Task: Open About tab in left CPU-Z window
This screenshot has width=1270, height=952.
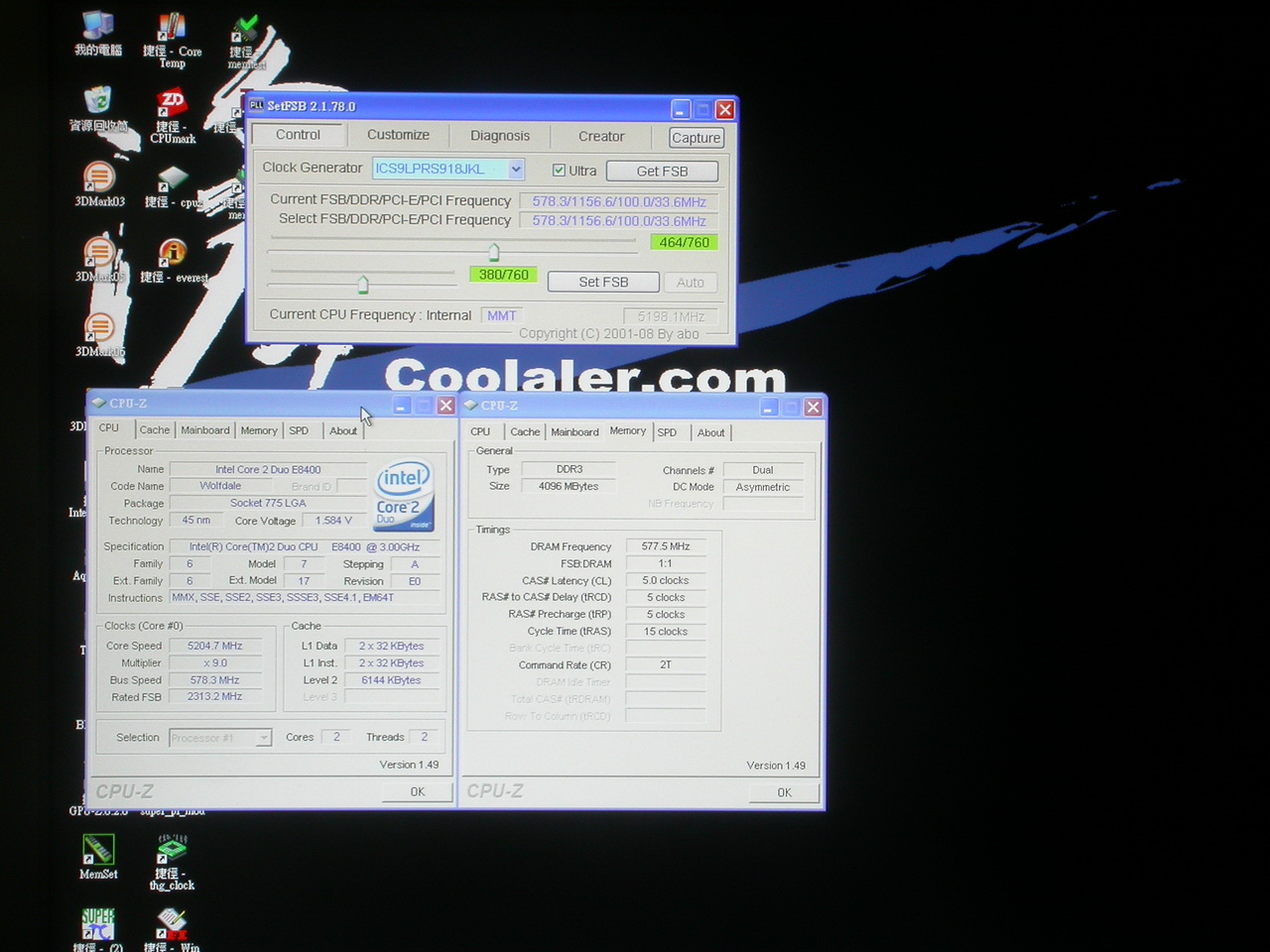Action: [343, 430]
